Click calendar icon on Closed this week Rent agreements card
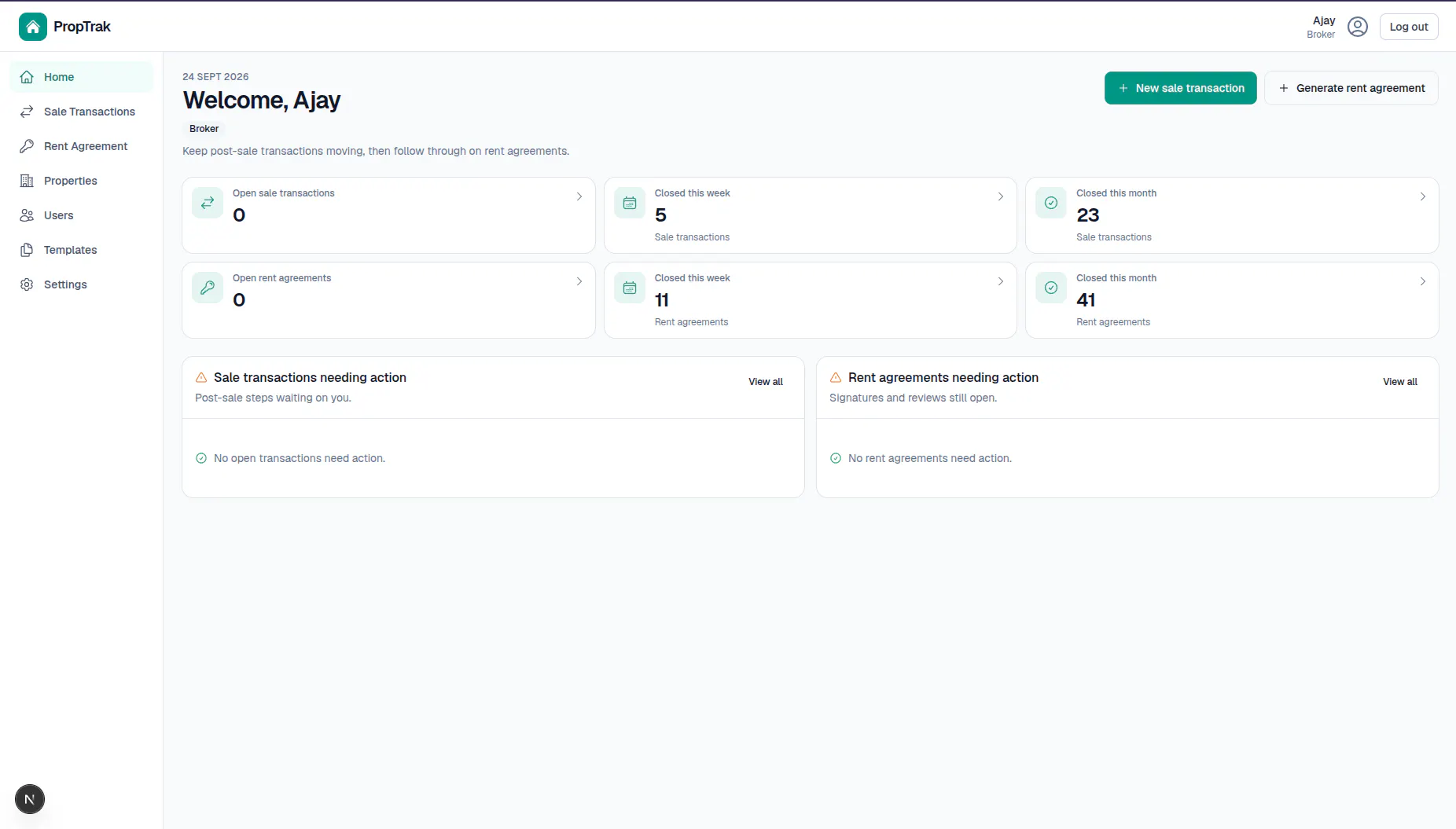This screenshot has width=1456, height=829. tap(630, 288)
